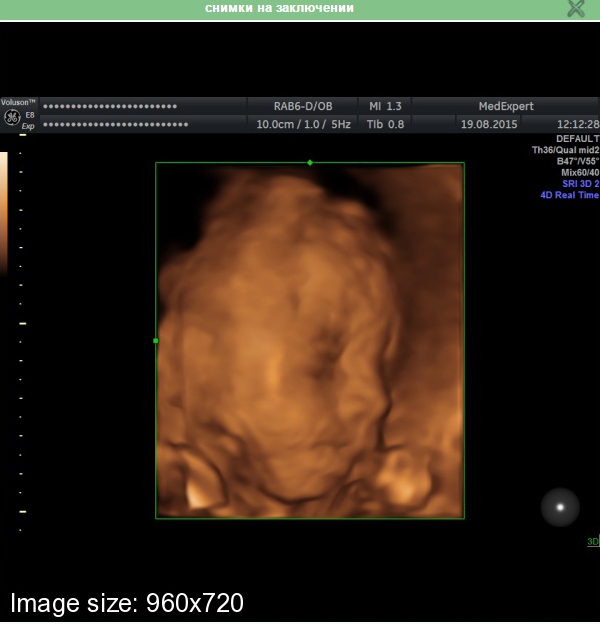
Task: Click the GE logo icon
Action: (x=12, y=118)
